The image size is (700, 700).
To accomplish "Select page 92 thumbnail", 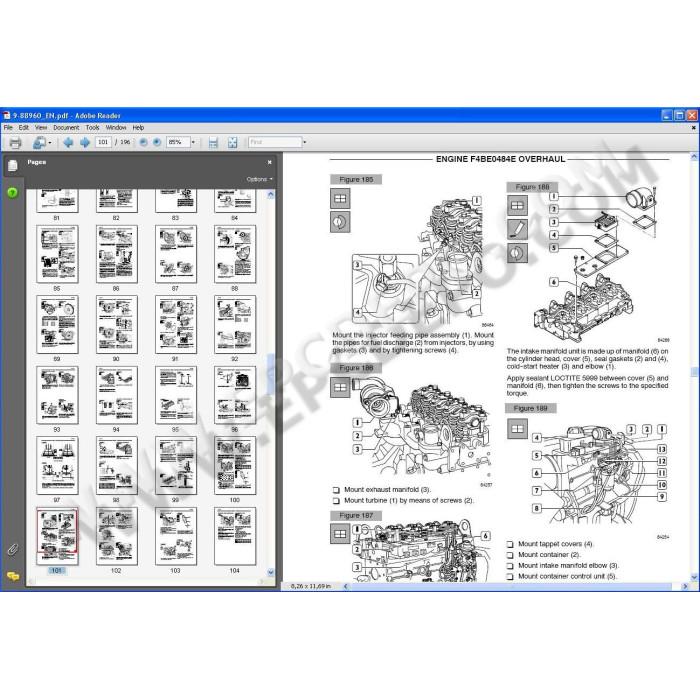I will click(x=235, y=325).
